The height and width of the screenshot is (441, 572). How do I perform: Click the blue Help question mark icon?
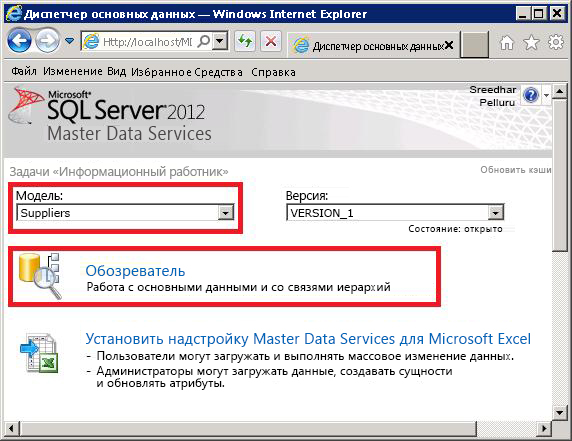531,95
